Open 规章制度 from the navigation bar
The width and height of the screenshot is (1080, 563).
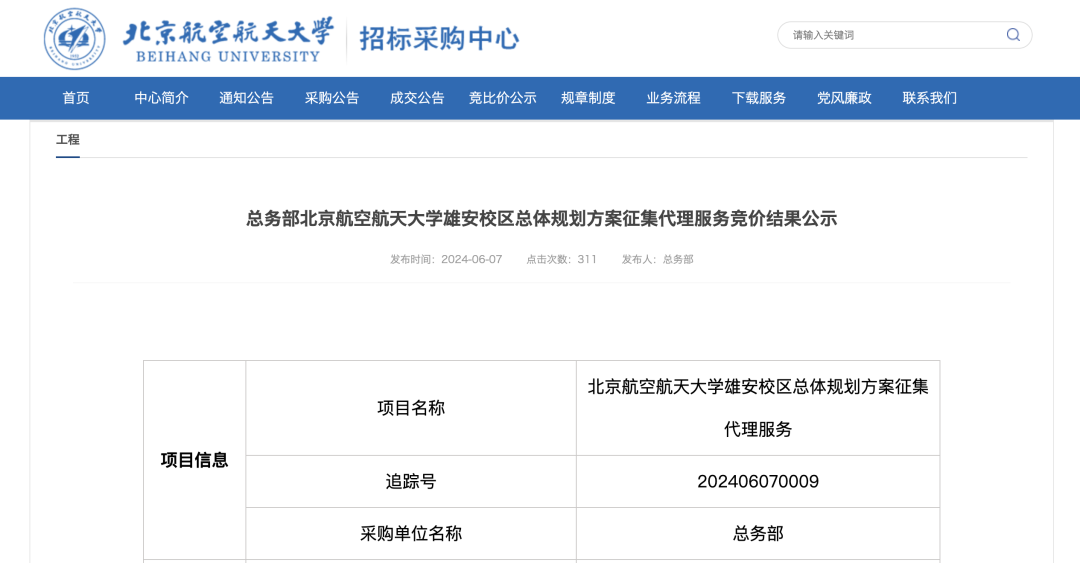588,98
